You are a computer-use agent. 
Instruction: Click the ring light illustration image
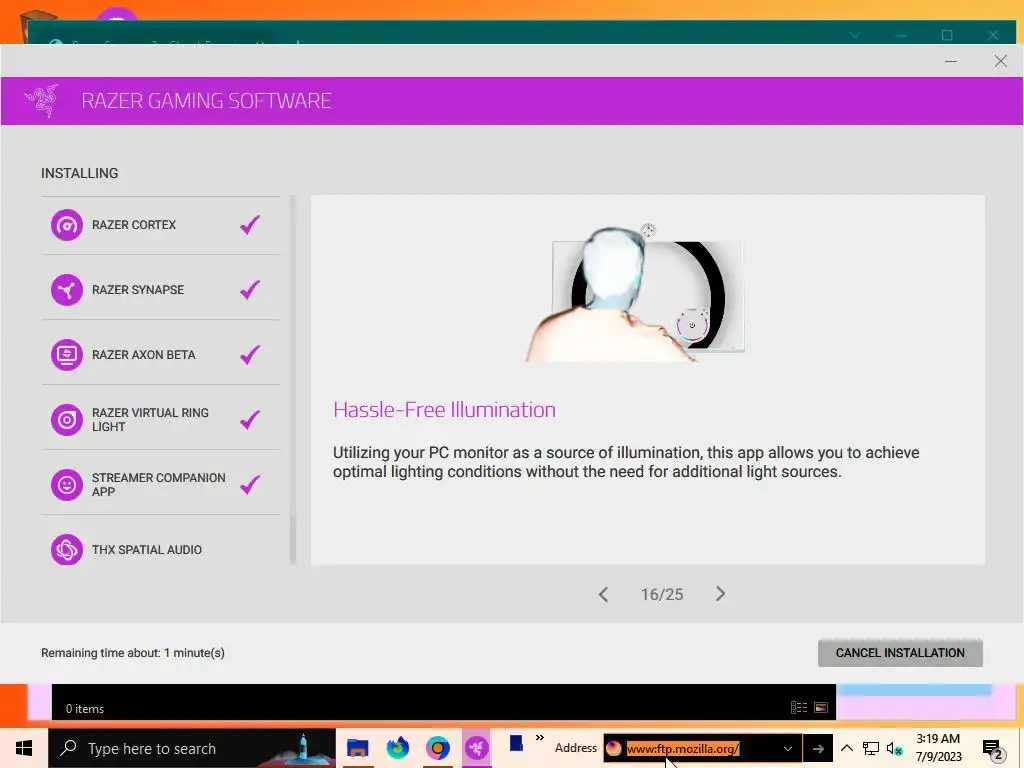[635, 294]
